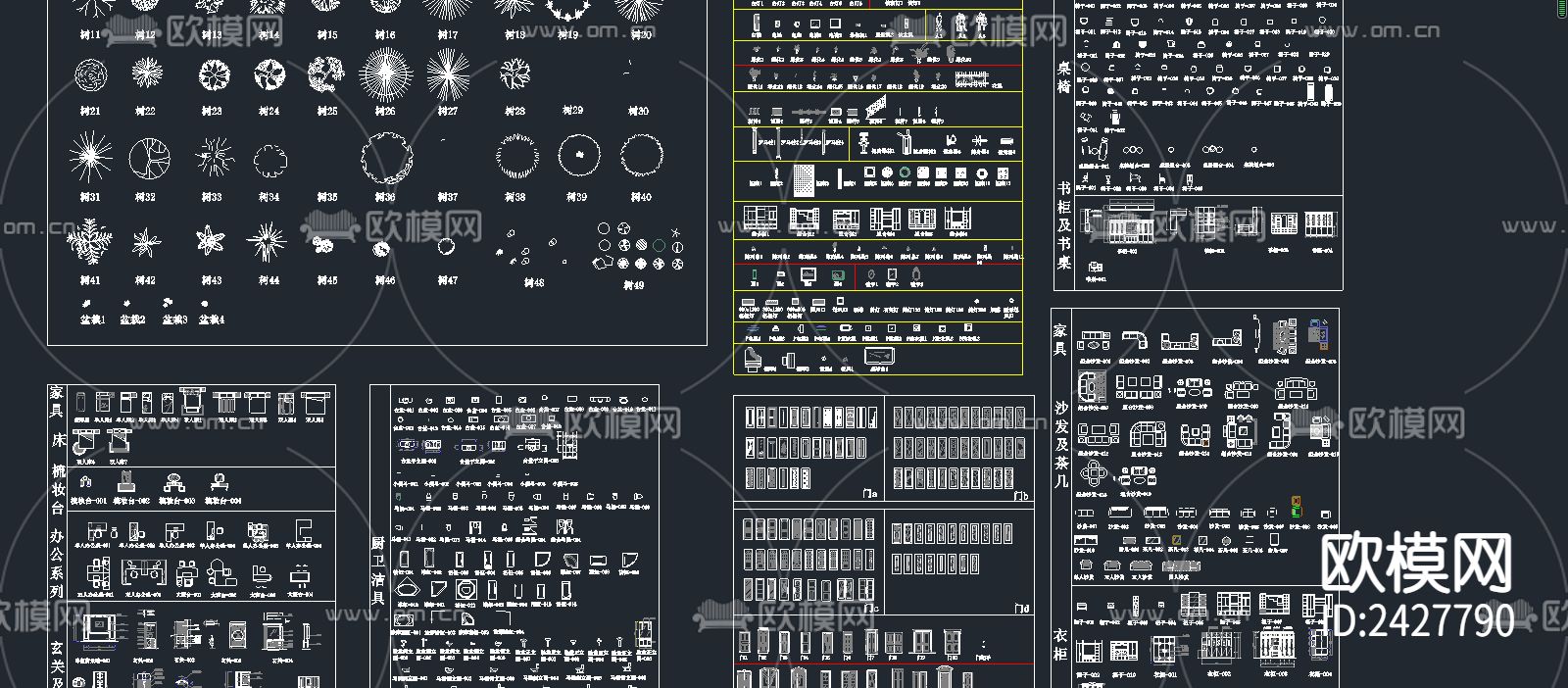Select the 树36 ring tree symbol
Screen dimensions: 1568x688
coord(387,158)
